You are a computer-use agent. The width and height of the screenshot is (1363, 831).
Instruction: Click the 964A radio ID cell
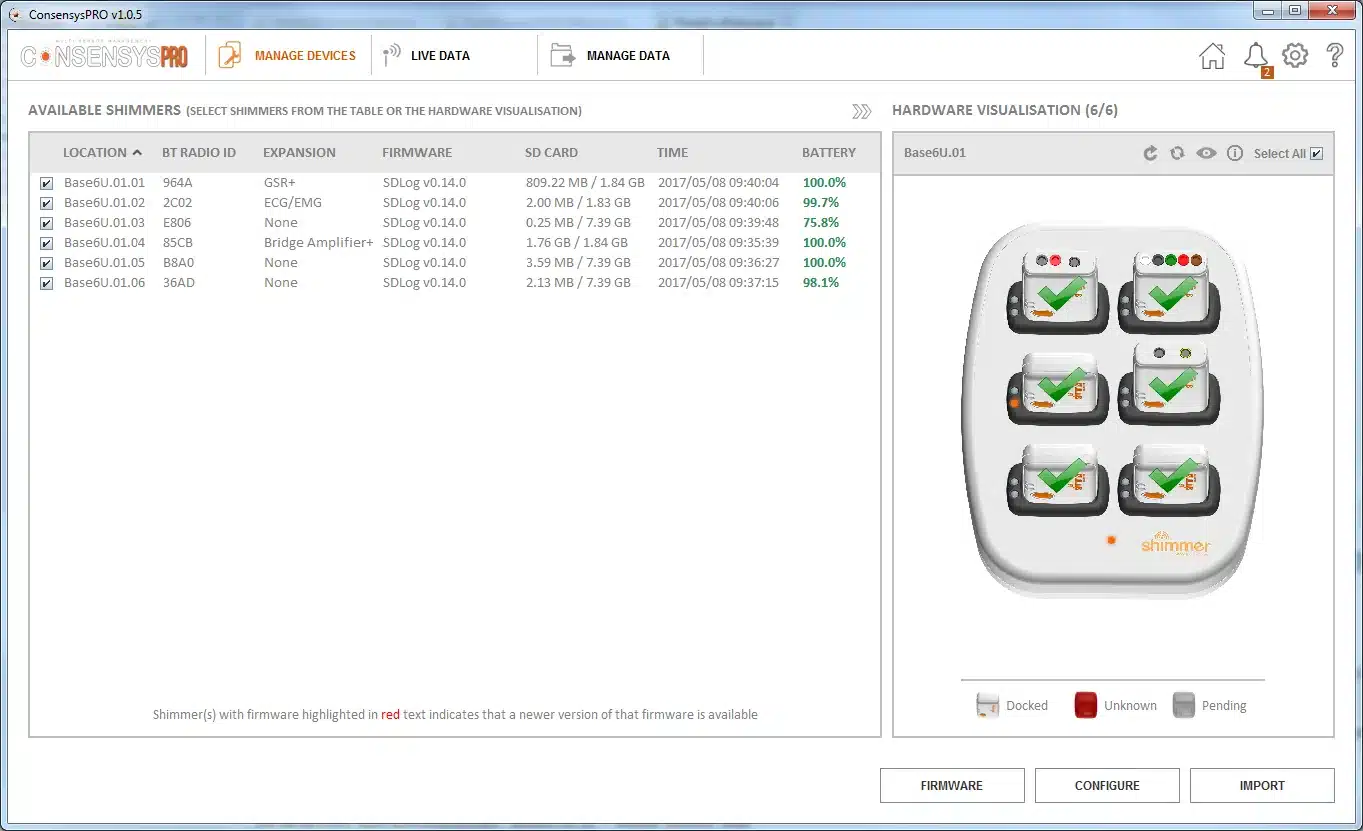pos(178,183)
